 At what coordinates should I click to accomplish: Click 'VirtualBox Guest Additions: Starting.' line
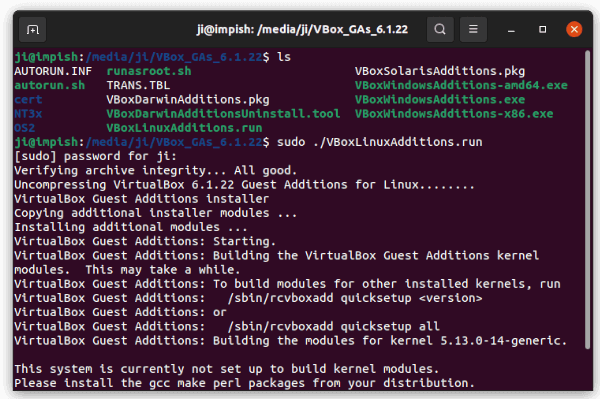[x=145, y=241]
